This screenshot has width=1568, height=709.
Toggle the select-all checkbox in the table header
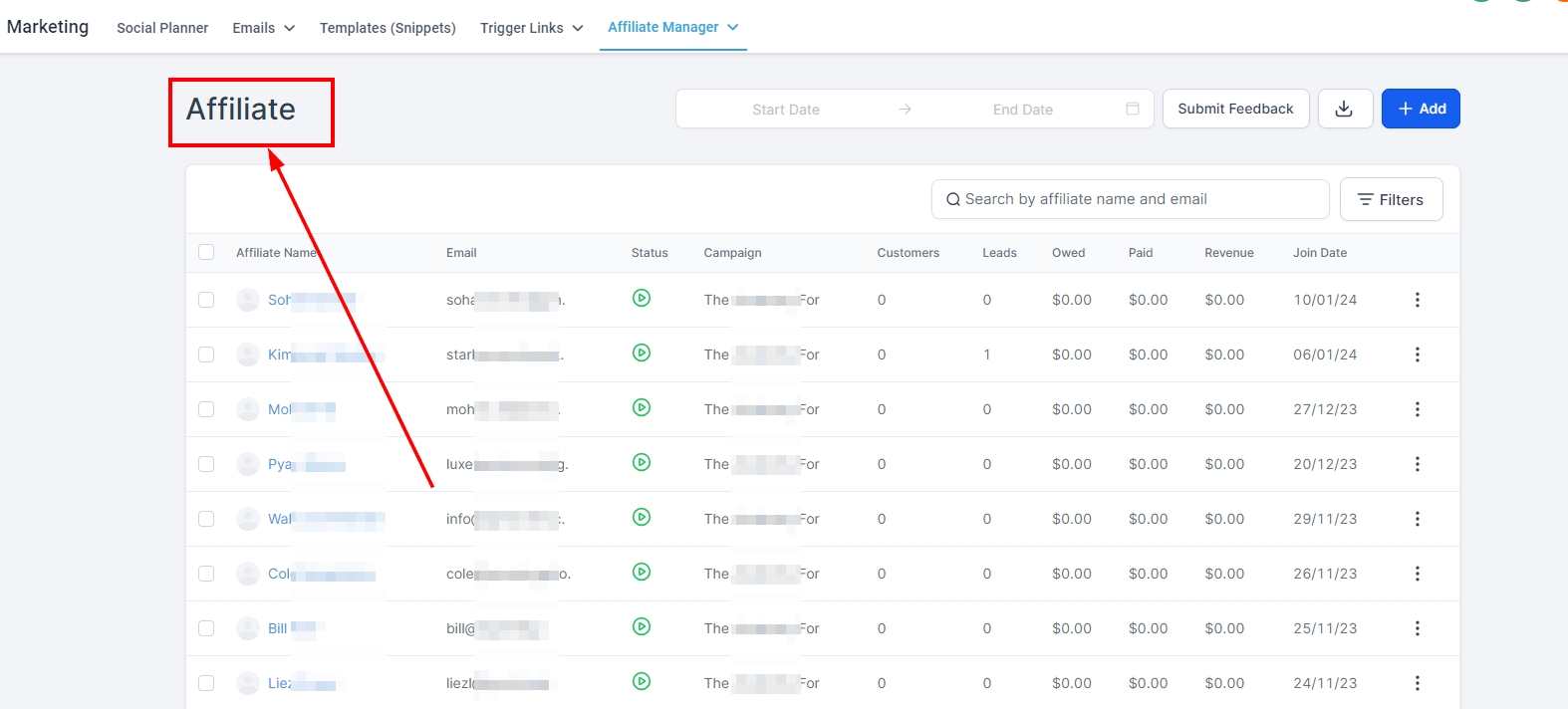206,252
